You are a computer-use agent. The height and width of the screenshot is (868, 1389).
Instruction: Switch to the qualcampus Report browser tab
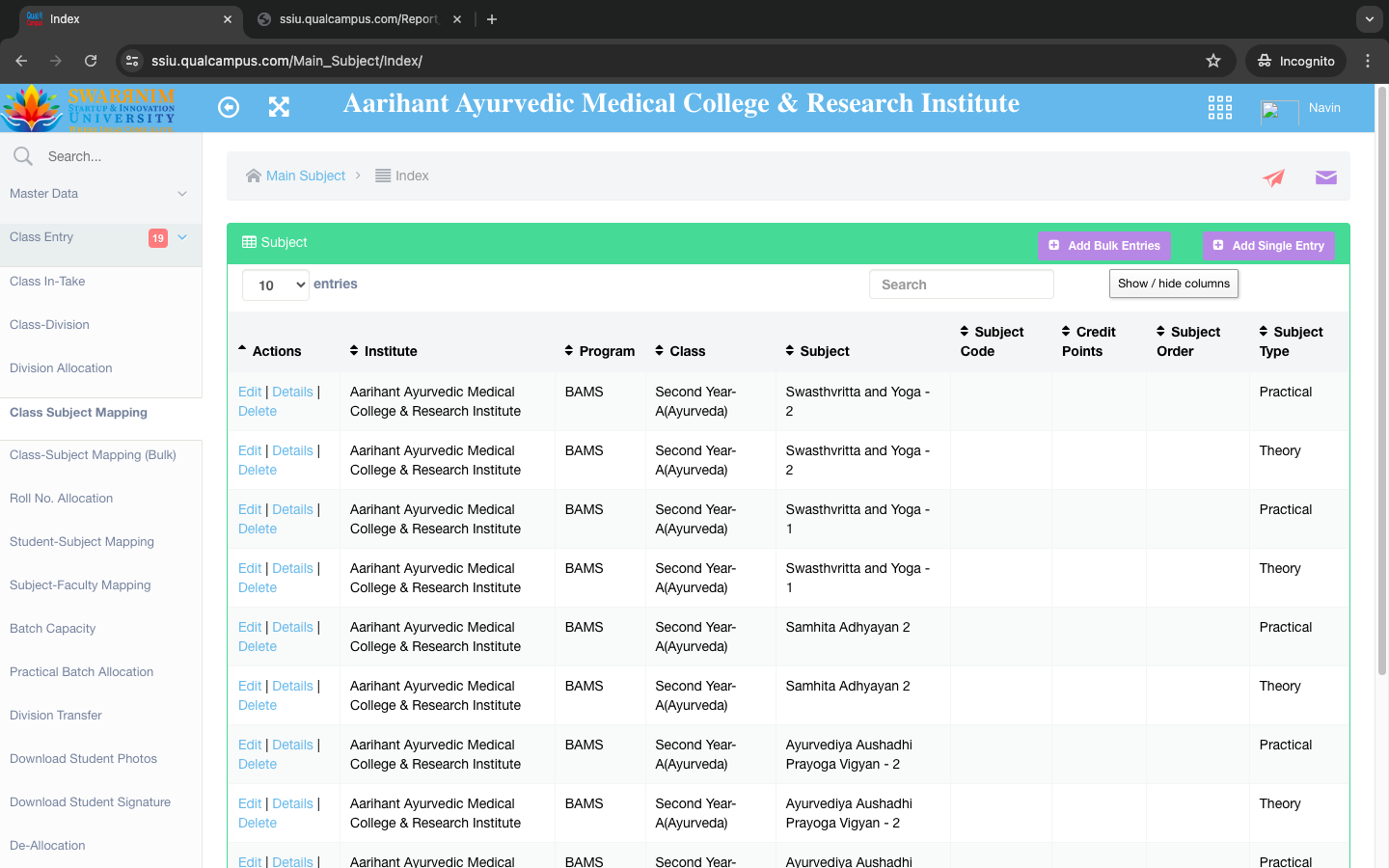(x=358, y=19)
